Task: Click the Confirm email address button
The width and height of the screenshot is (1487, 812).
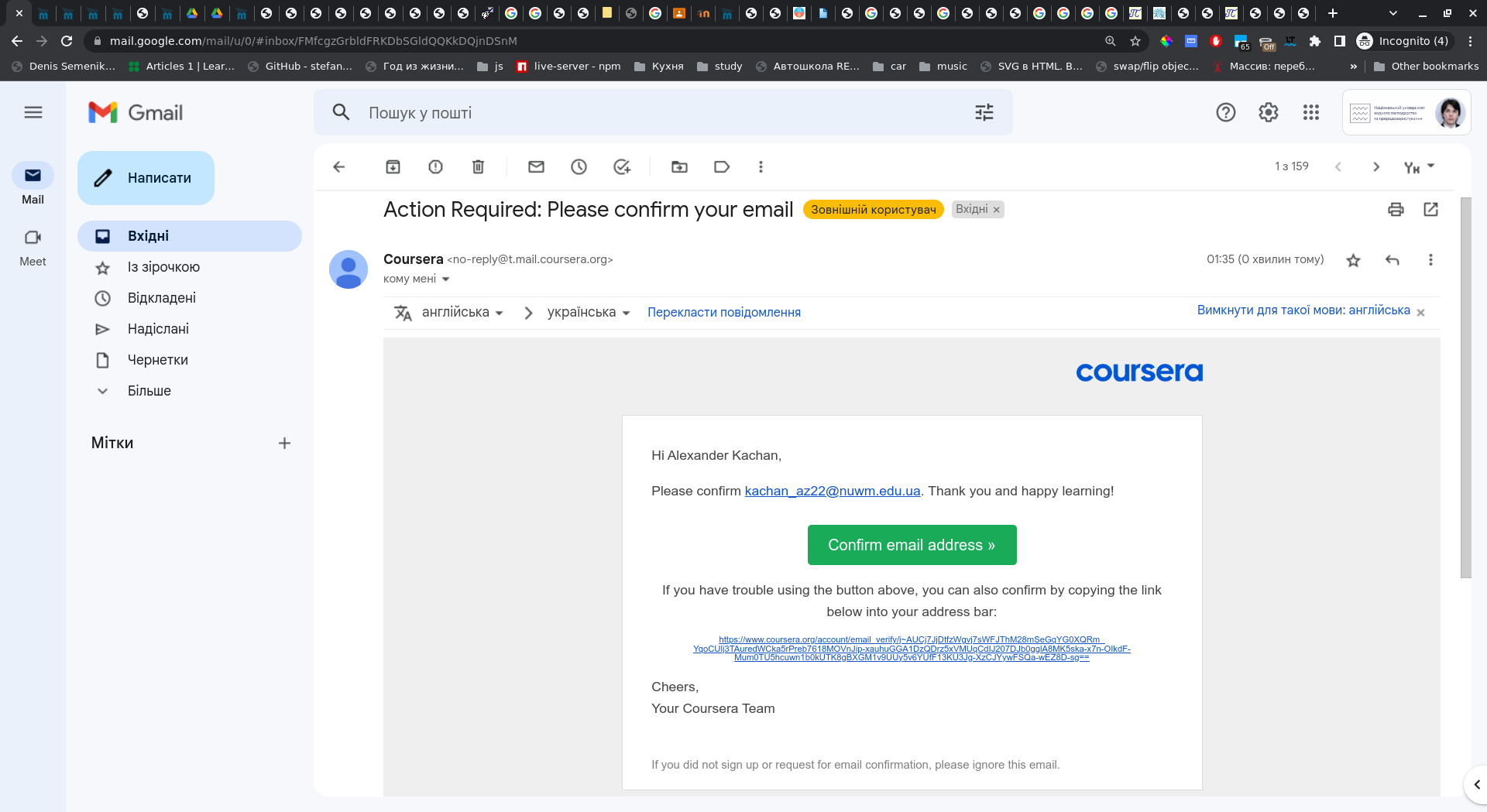Action: click(912, 545)
